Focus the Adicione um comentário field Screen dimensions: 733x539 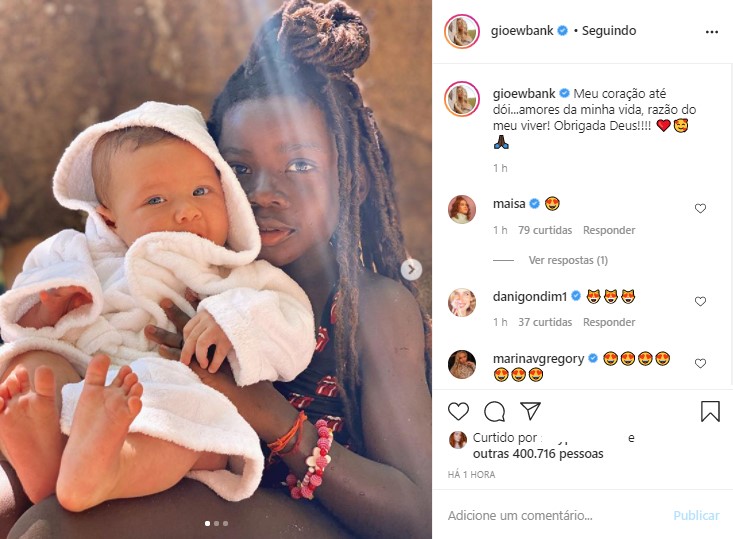click(x=556, y=515)
